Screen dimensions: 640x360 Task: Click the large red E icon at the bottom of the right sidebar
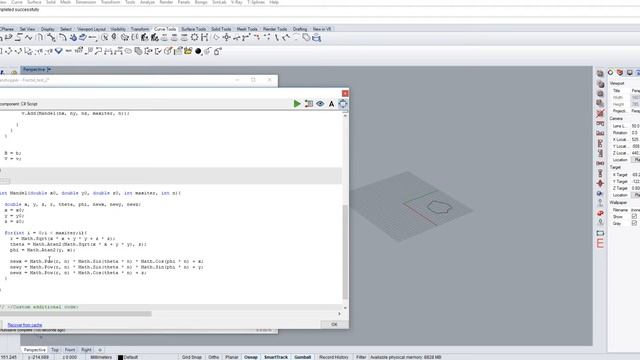(600, 243)
